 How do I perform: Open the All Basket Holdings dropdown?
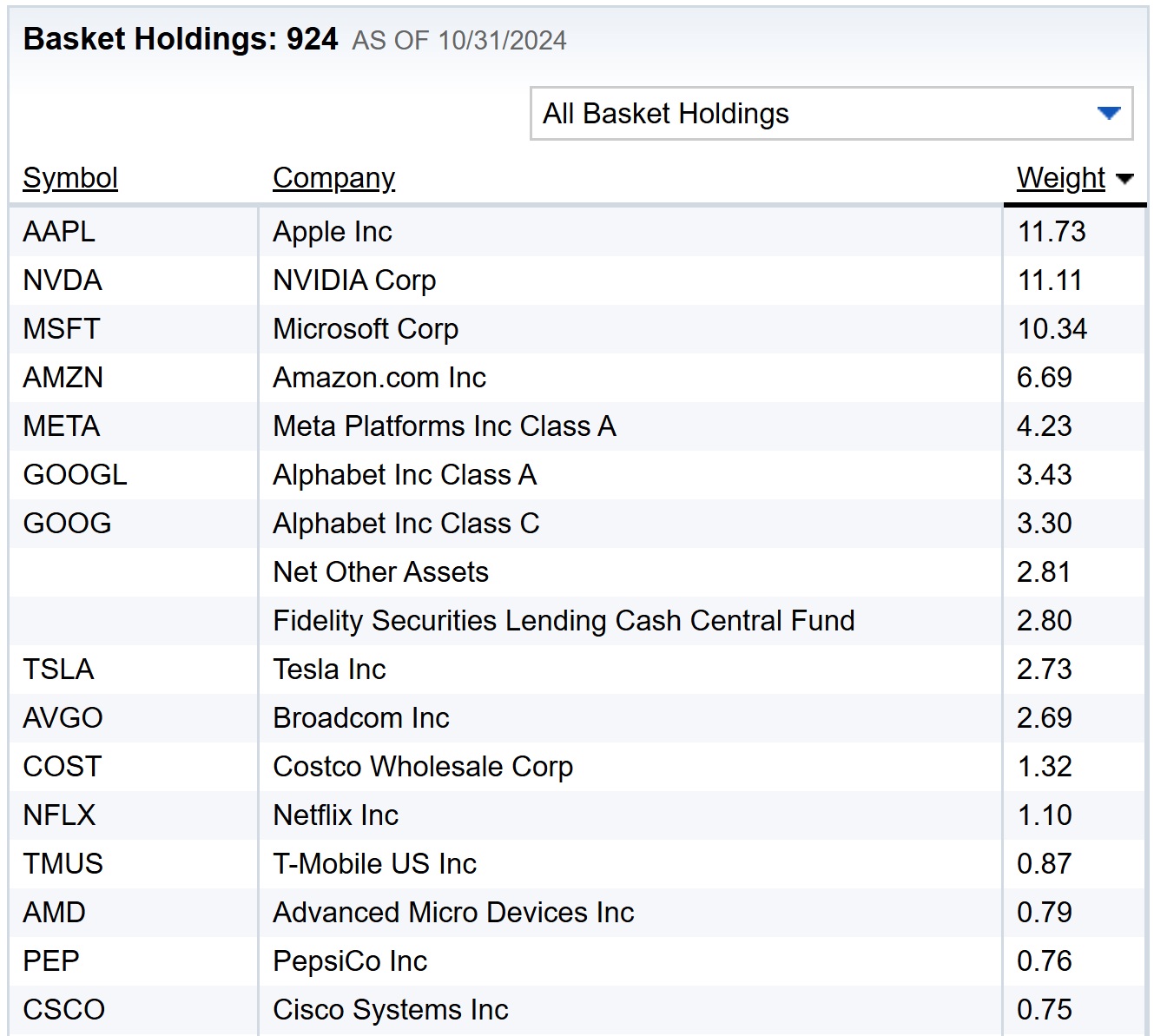829,114
